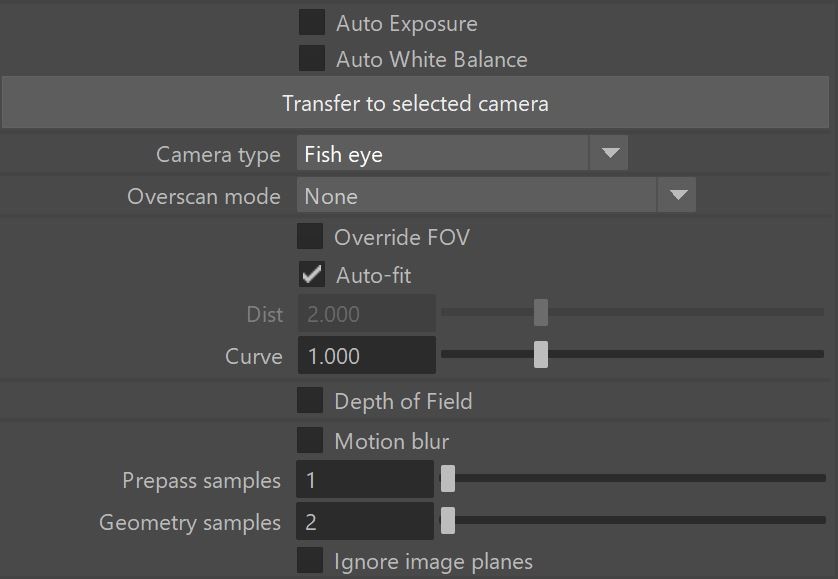Turn on Motion blur checkbox

310,441
